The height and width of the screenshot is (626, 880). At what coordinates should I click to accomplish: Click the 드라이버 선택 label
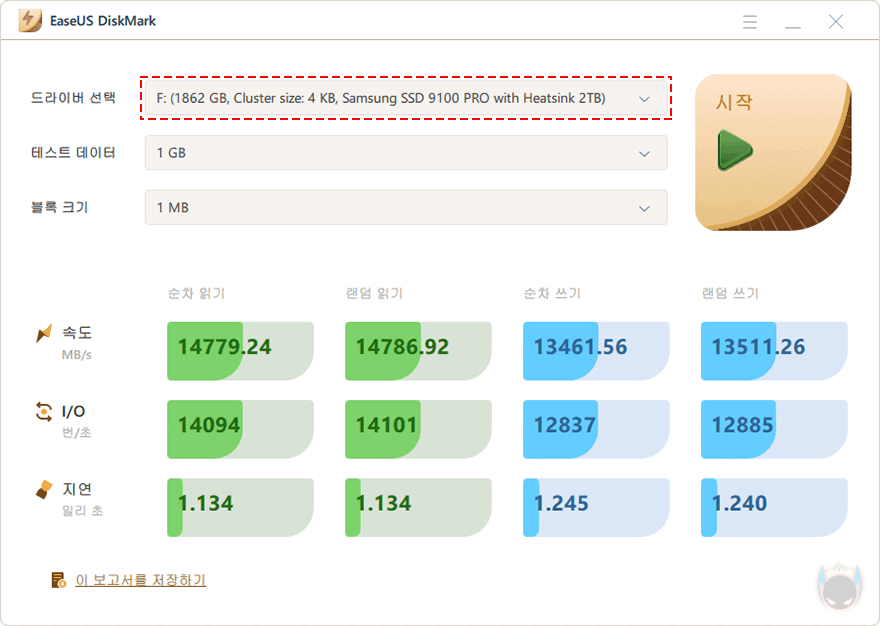[73, 98]
